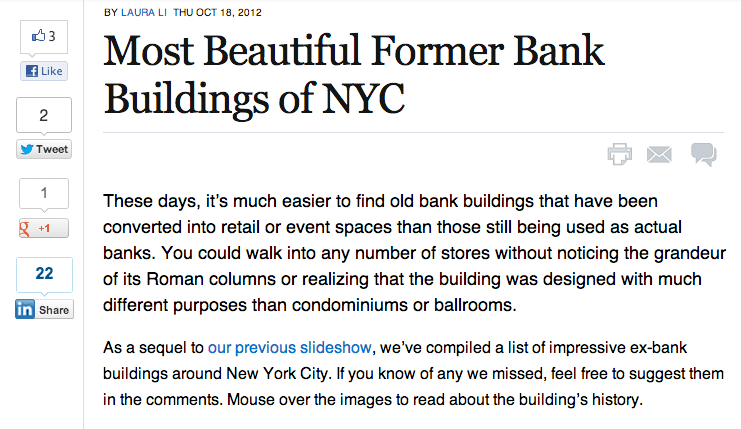The width and height of the screenshot is (741, 429).
Task: Click the print article icon
Action: coord(620,154)
